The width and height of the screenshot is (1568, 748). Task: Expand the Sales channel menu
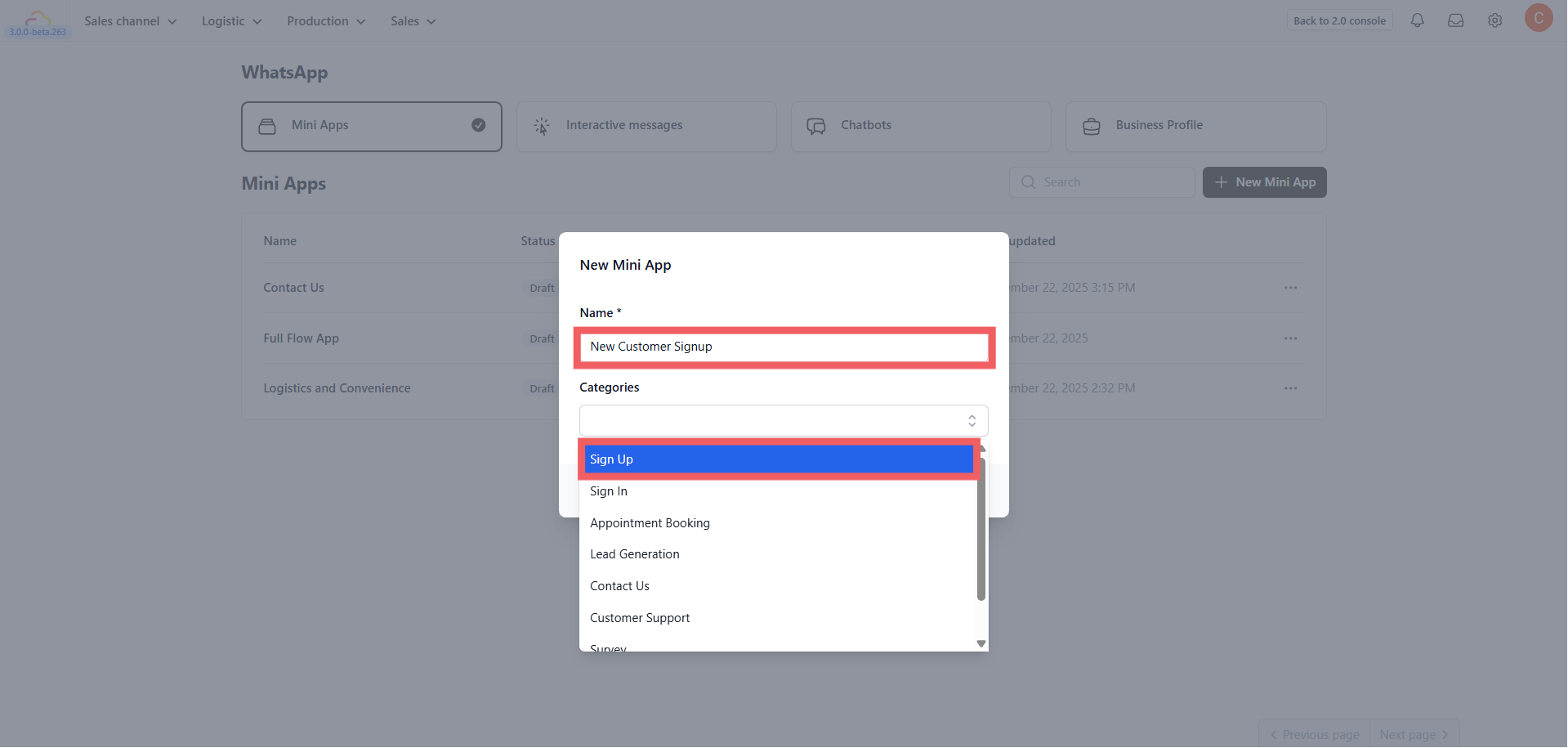131,21
